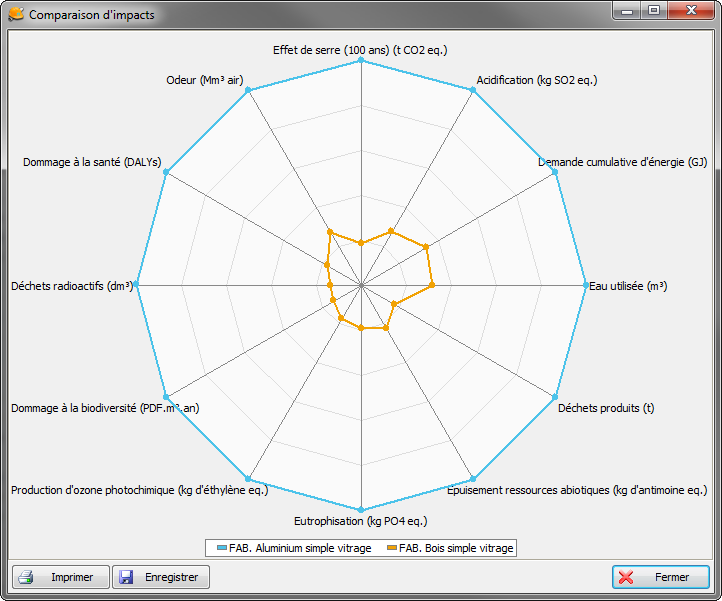Click the Fermer button label

[672, 577]
